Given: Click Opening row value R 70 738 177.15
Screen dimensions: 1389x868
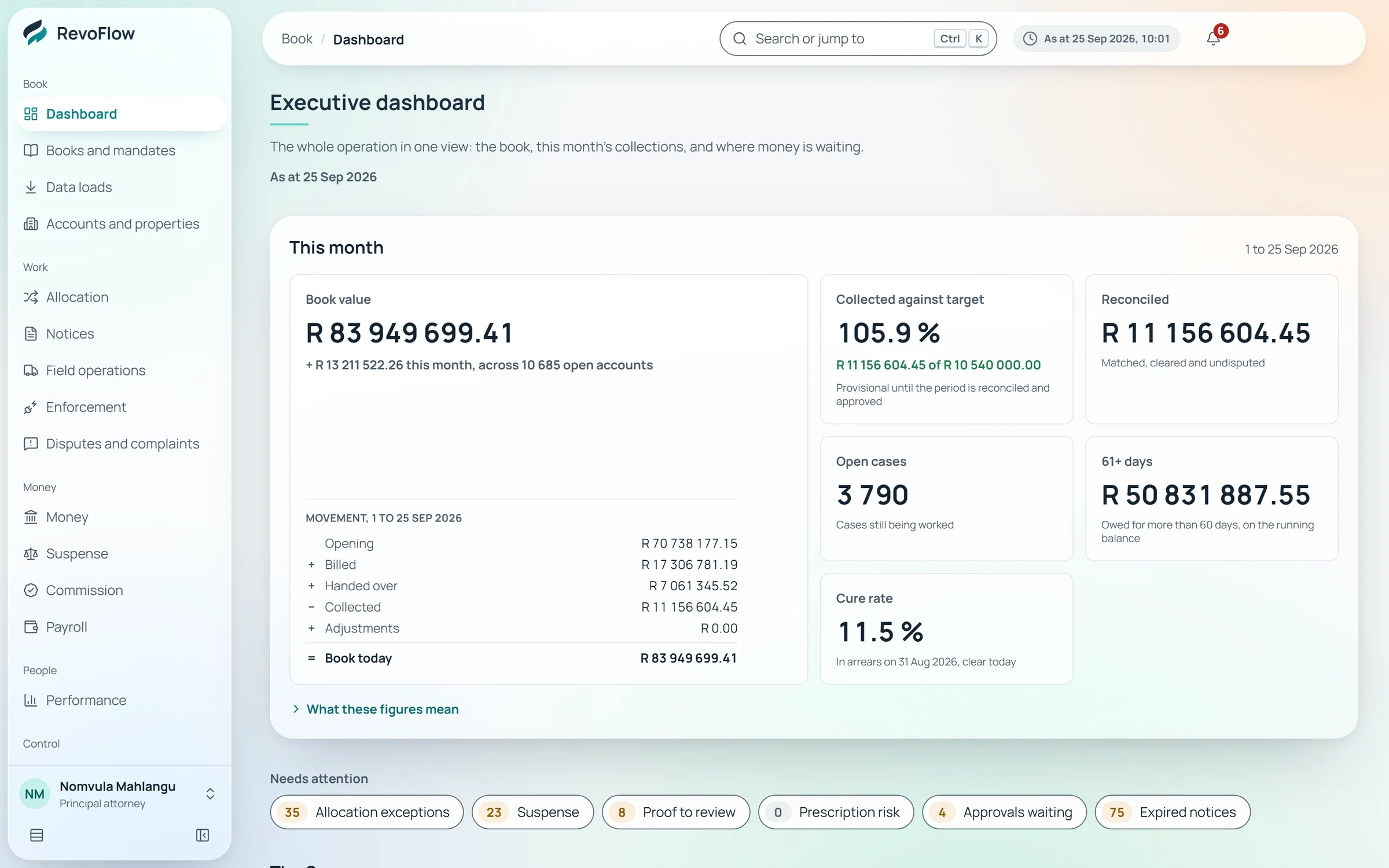Looking at the screenshot, I should pyautogui.click(x=689, y=543).
